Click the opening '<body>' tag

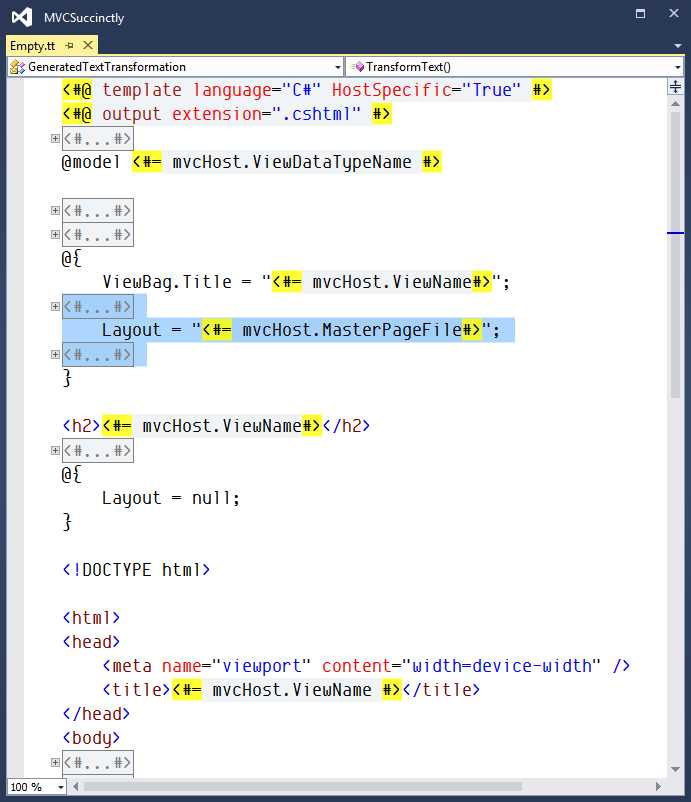[x=91, y=738]
